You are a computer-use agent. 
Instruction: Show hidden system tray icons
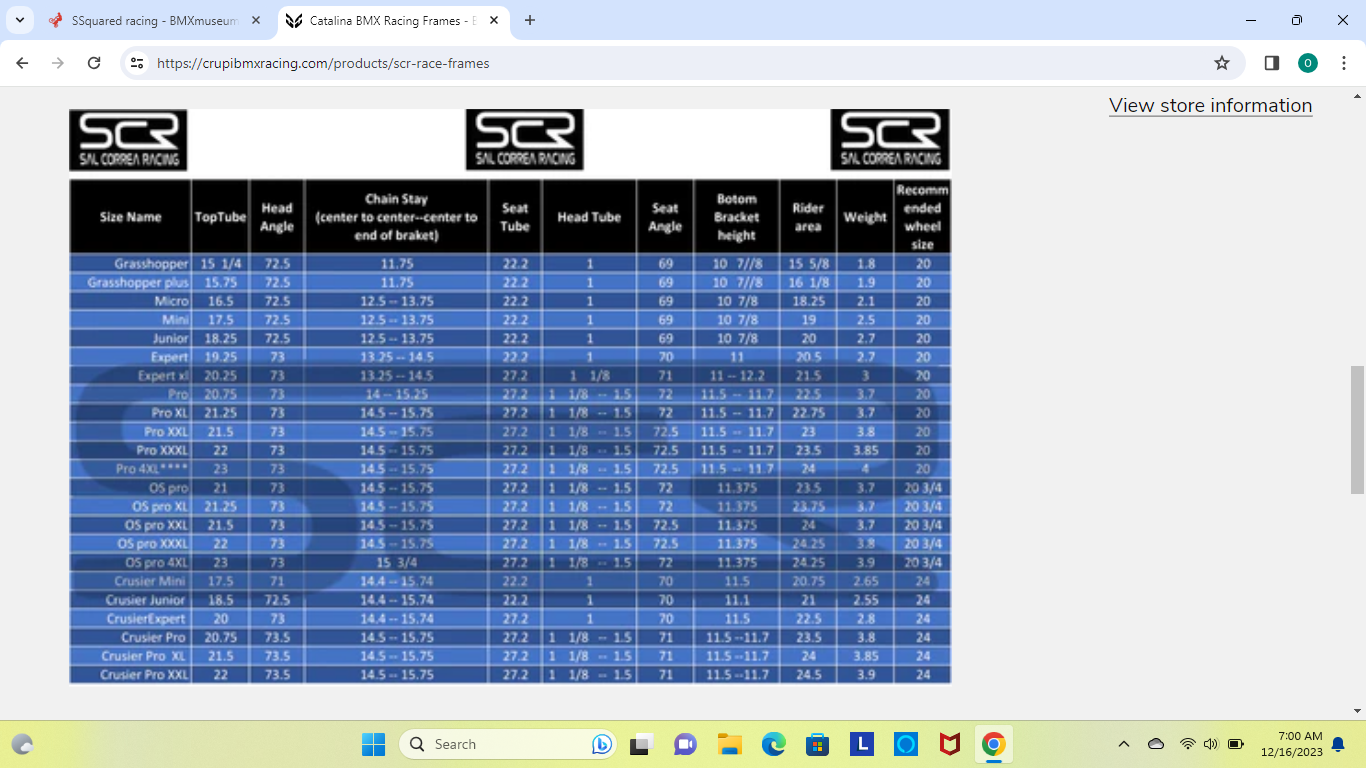tap(1124, 744)
